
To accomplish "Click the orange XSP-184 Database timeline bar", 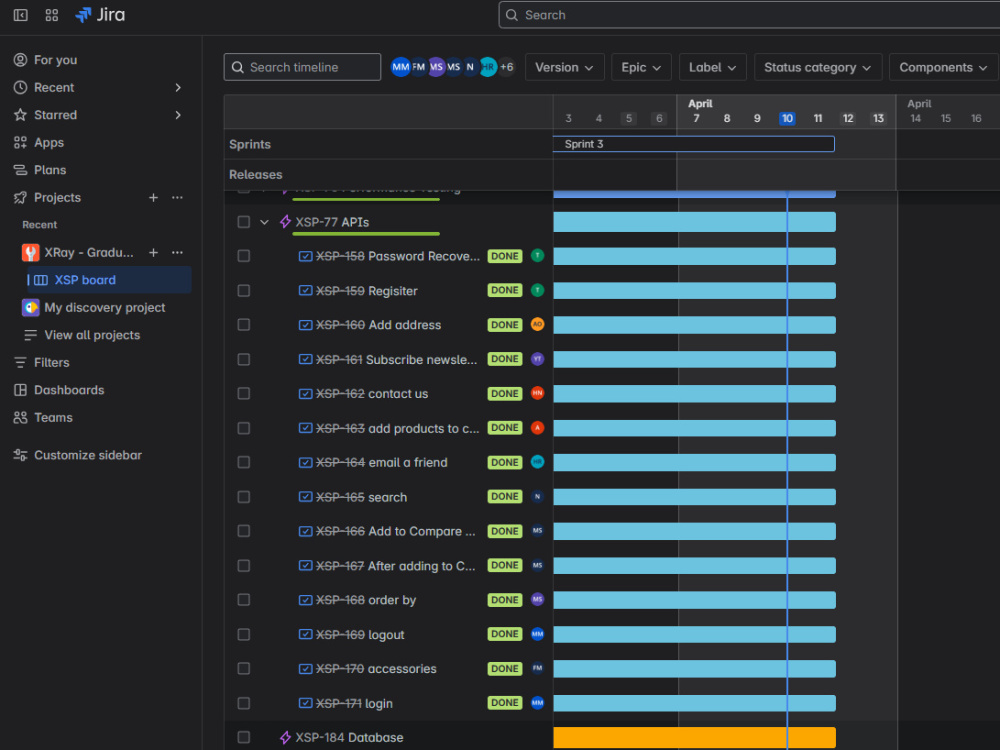I will [695, 737].
